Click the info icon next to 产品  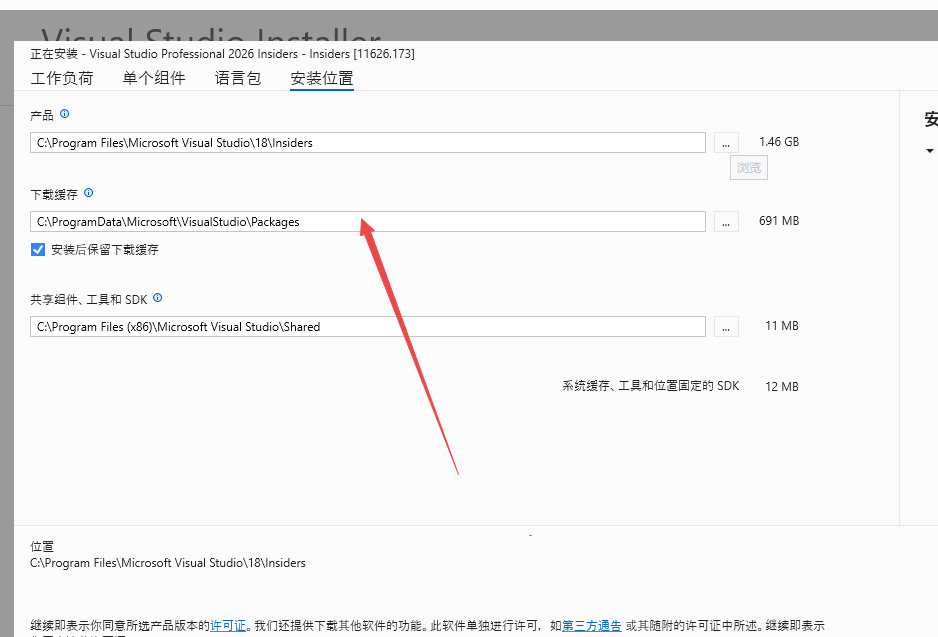pyautogui.click(x=65, y=115)
